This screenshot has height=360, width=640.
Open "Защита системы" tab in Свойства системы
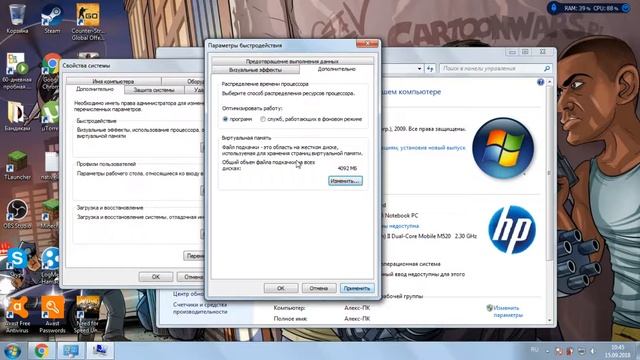(154, 90)
